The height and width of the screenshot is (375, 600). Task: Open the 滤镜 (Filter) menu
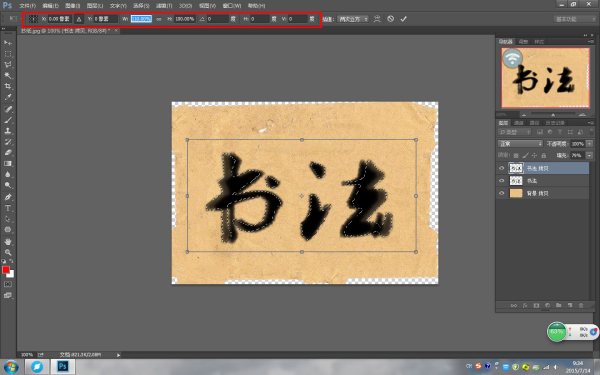164,6
